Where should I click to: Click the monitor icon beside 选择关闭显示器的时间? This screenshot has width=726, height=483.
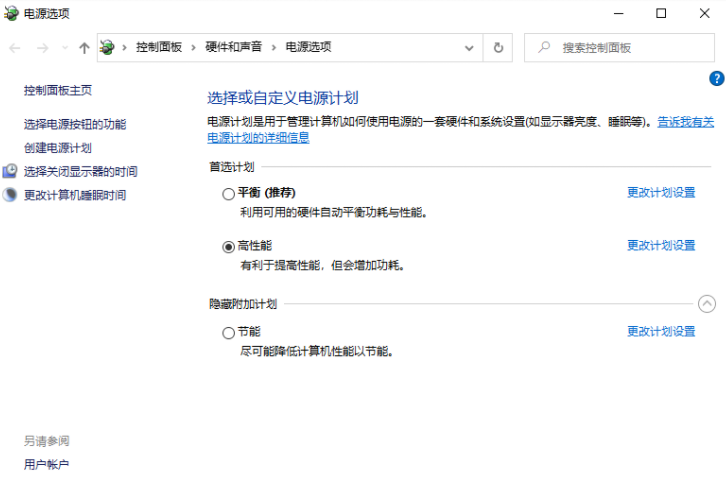(10, 171)
